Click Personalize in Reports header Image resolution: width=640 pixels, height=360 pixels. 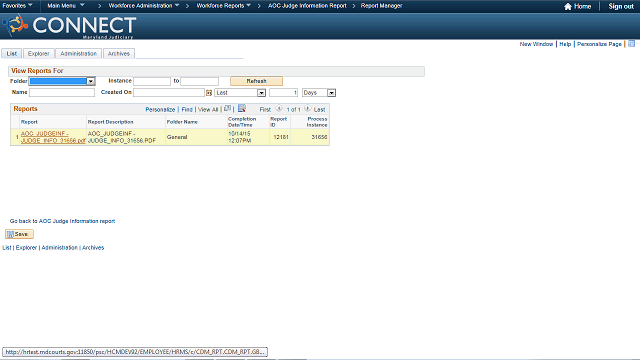[160, 109]
